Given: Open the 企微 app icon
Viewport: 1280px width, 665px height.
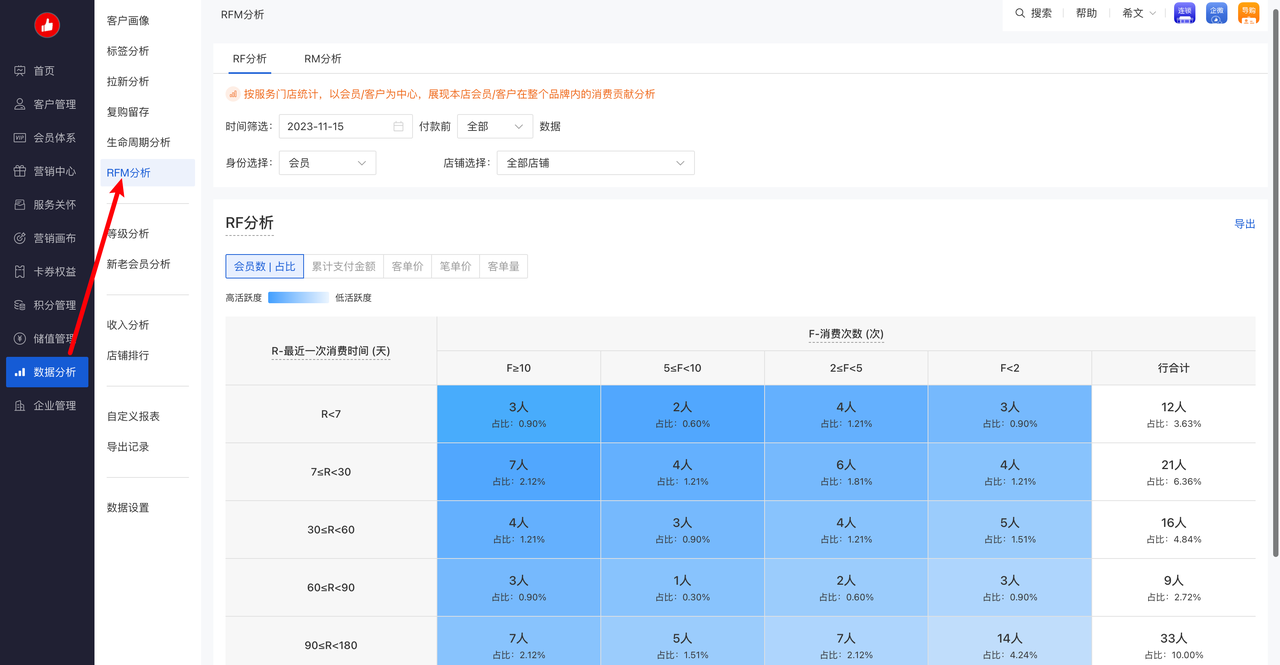Looking at the screenshot, I should tap(1216, 13).
